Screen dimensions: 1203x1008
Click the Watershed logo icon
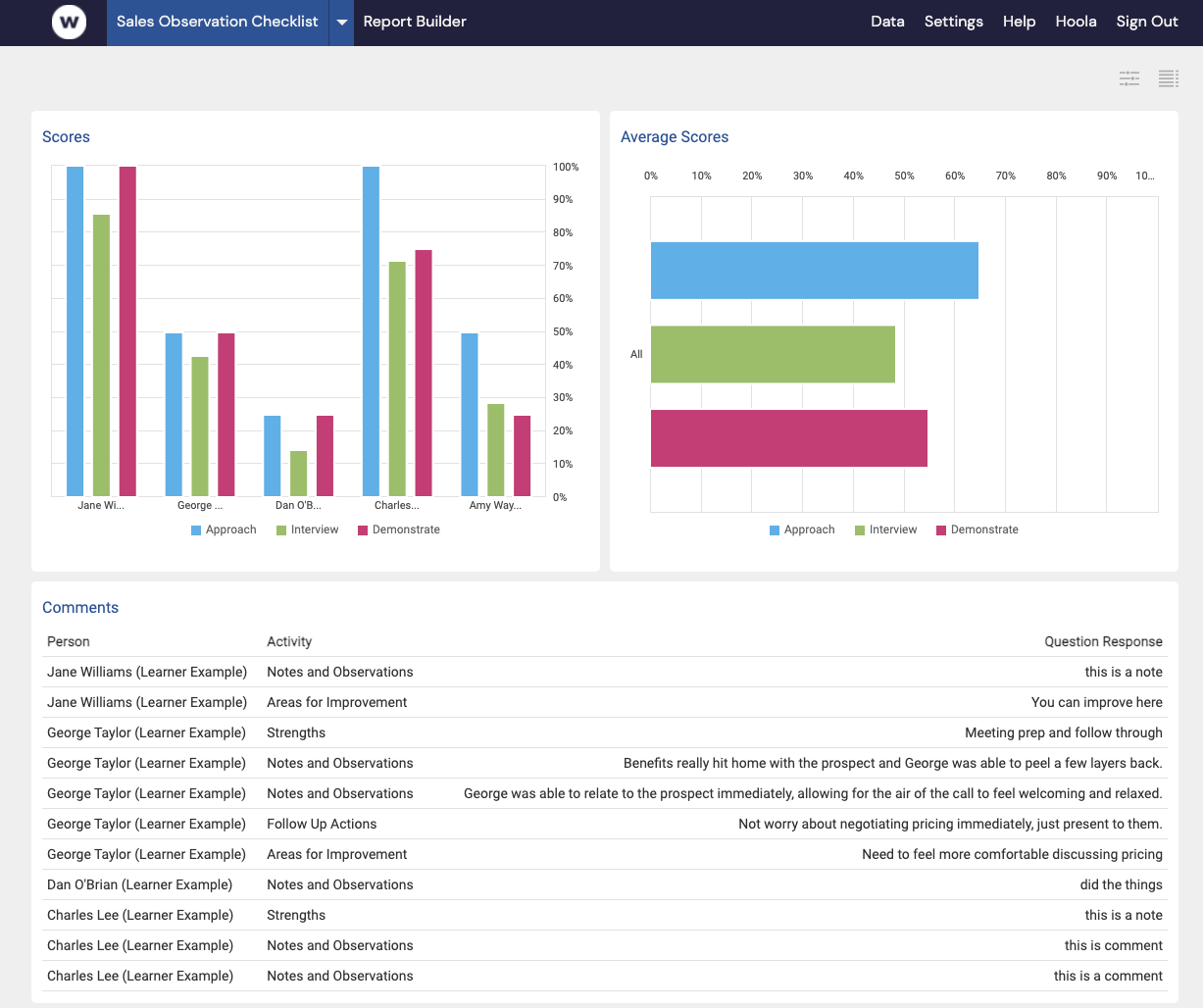[x=67, y=22]
